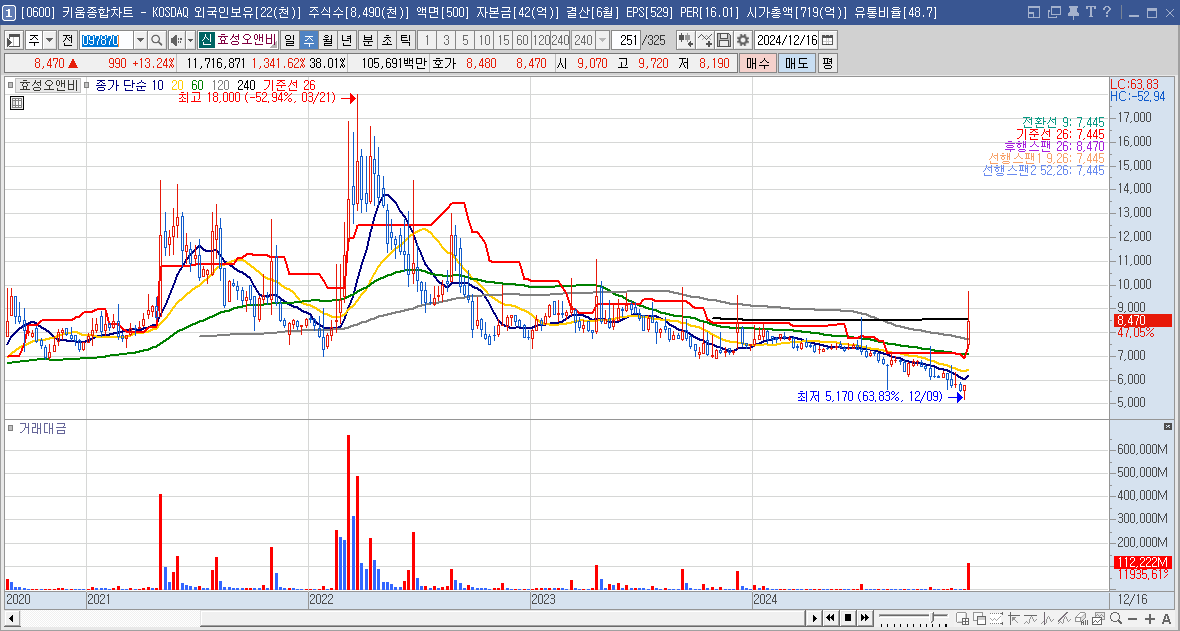The image size is (1180, 631).
Task: Select interval preset 10
Action: pos(484,40)
